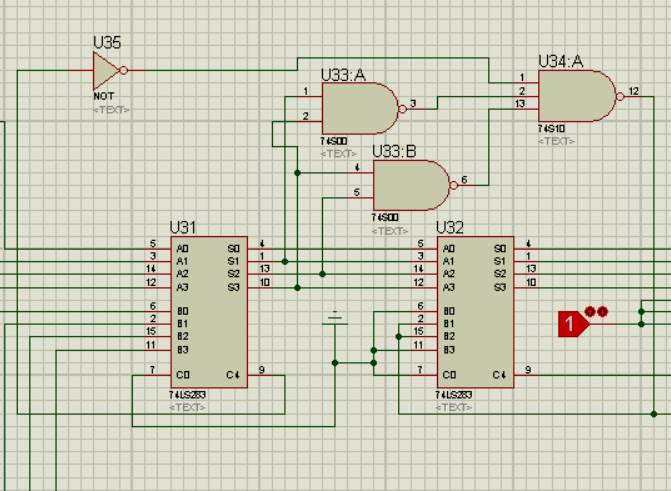Click the U33:A reference label

[x=343, y=75]
